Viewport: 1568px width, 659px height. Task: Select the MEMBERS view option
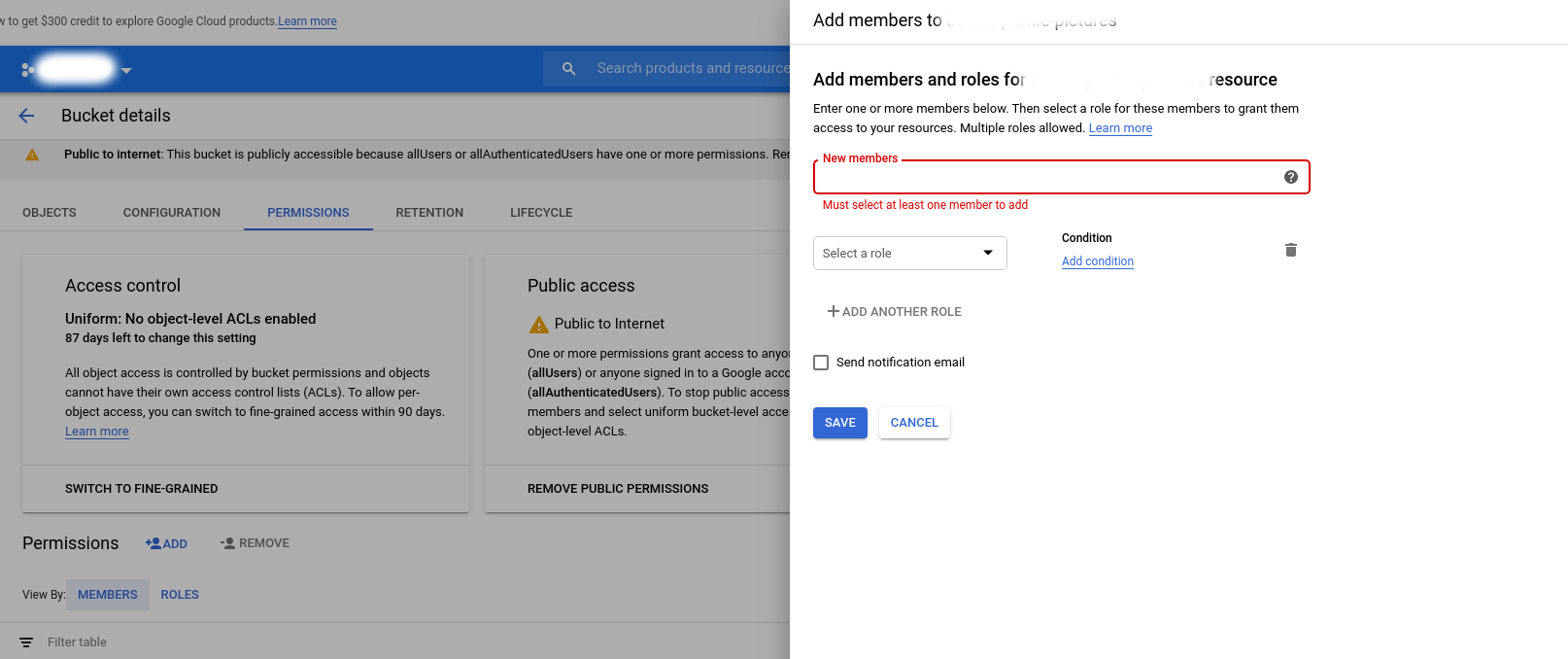click(x=108, y=595)
